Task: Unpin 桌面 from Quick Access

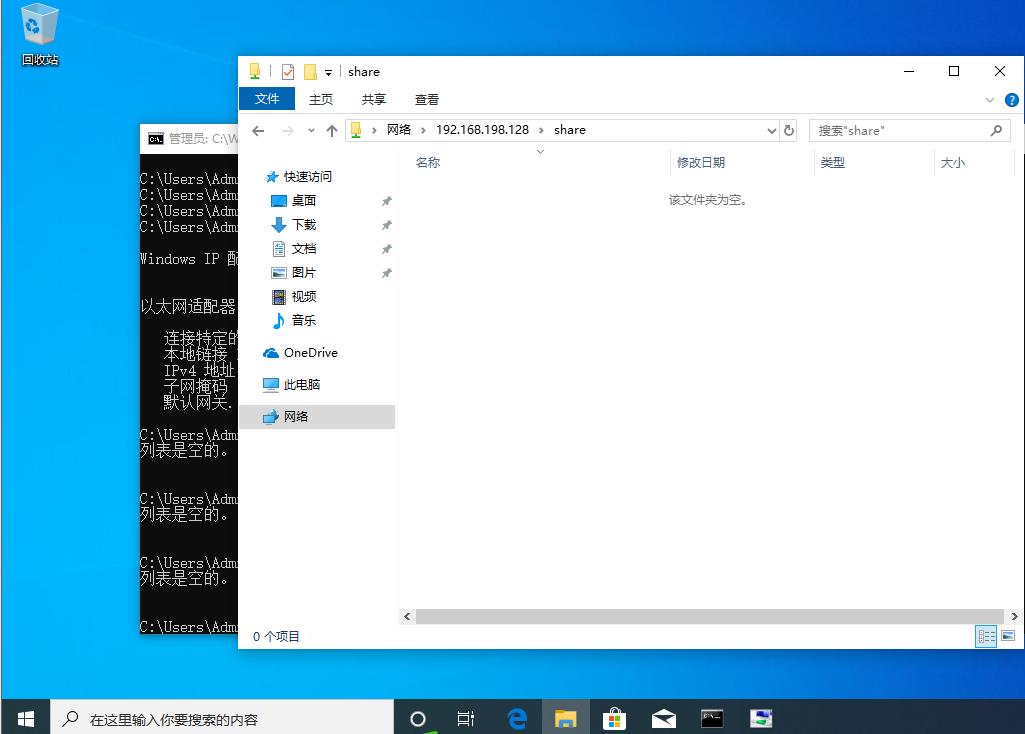Action: point(387,200)
